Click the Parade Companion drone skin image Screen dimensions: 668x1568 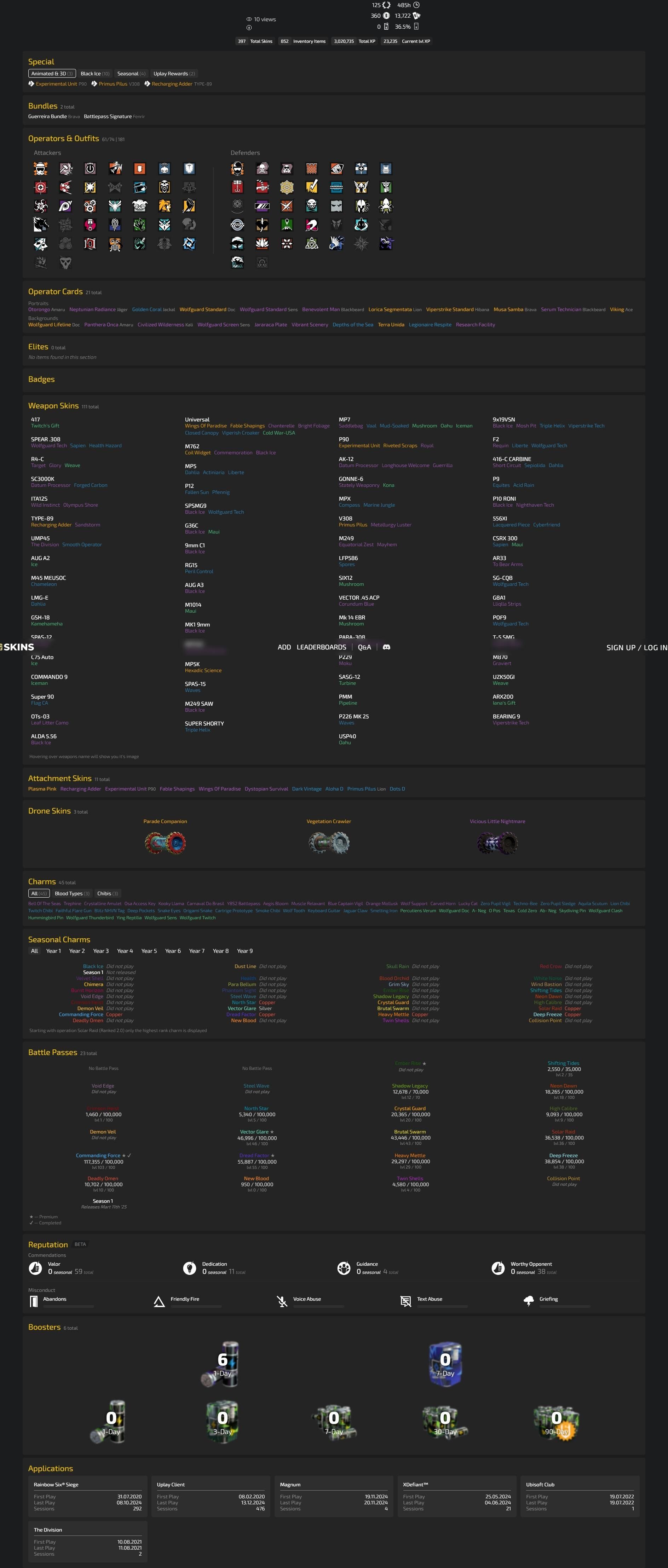click(x=165, y=843)
